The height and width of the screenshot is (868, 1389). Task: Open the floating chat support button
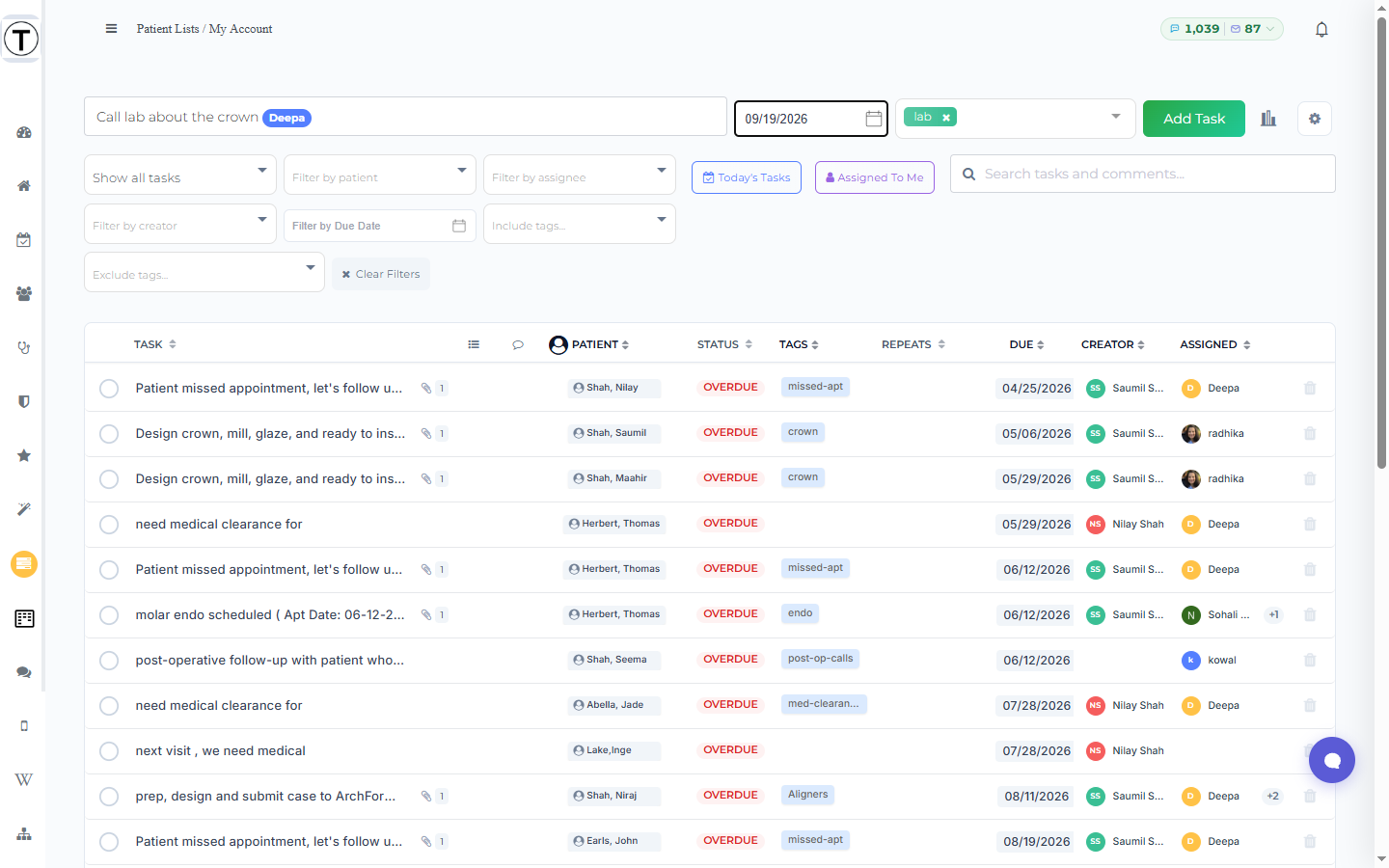(1332, 760)
